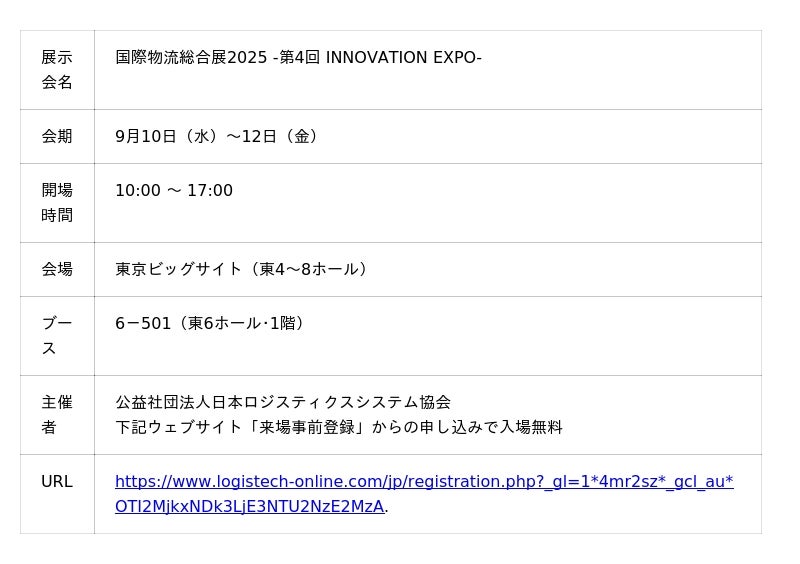Click the second line of the URL link
This screenshot has width=800, height=564.
coord(249,506)
